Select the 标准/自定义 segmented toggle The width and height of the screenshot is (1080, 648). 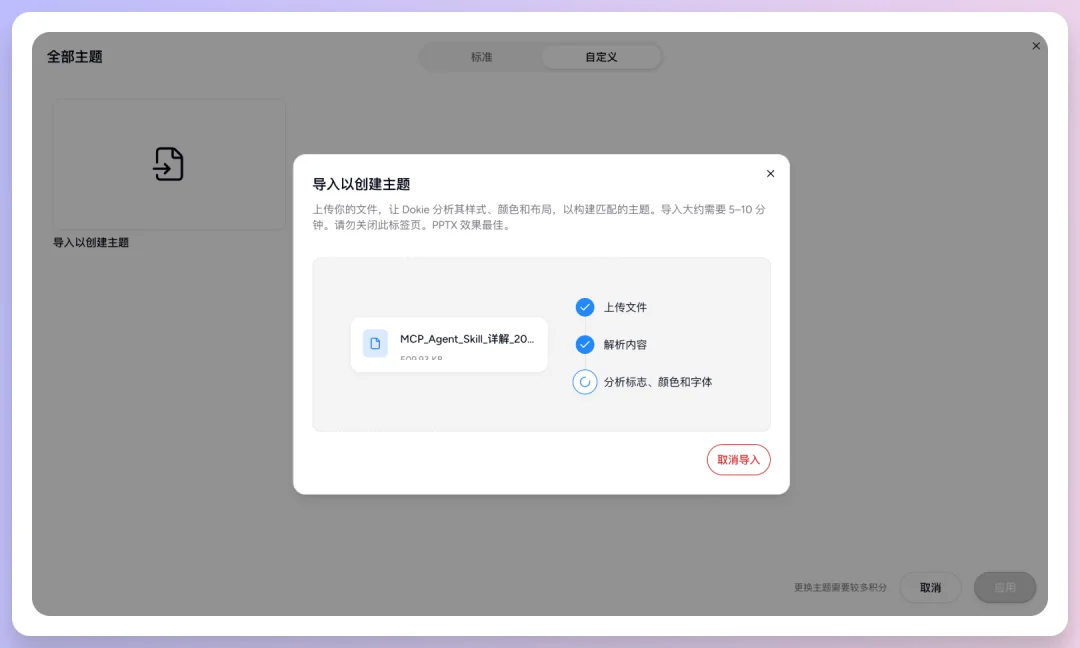click(x=541, y=57)
